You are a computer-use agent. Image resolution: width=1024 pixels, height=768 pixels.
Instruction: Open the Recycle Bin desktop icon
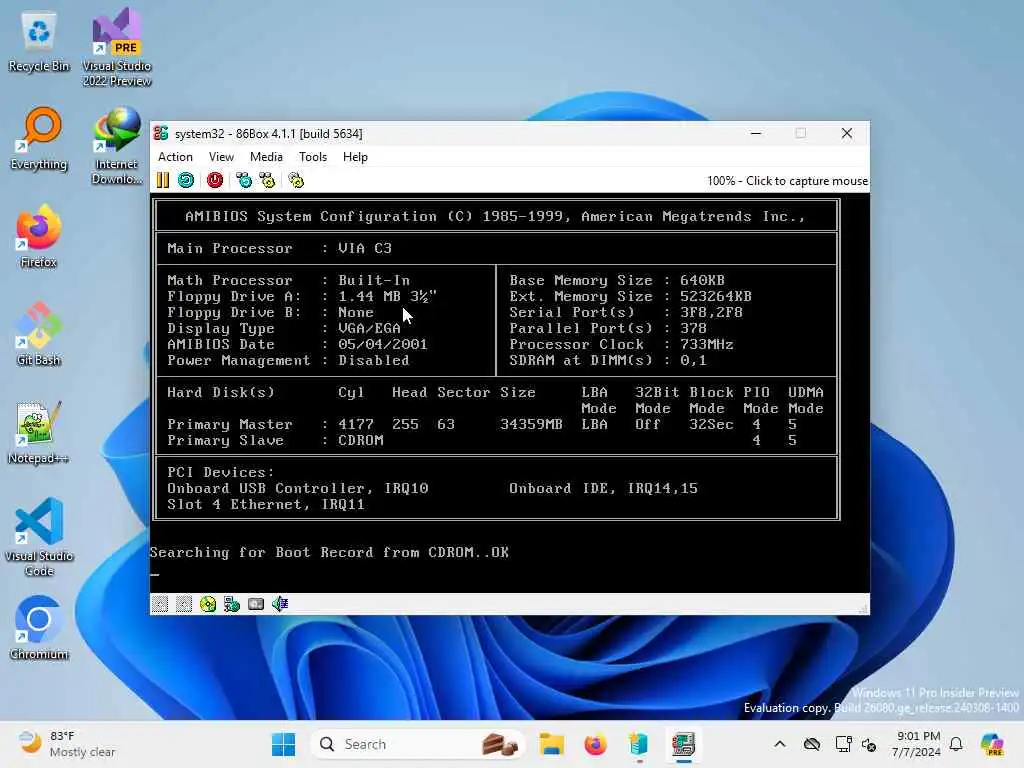click(39, 42)
